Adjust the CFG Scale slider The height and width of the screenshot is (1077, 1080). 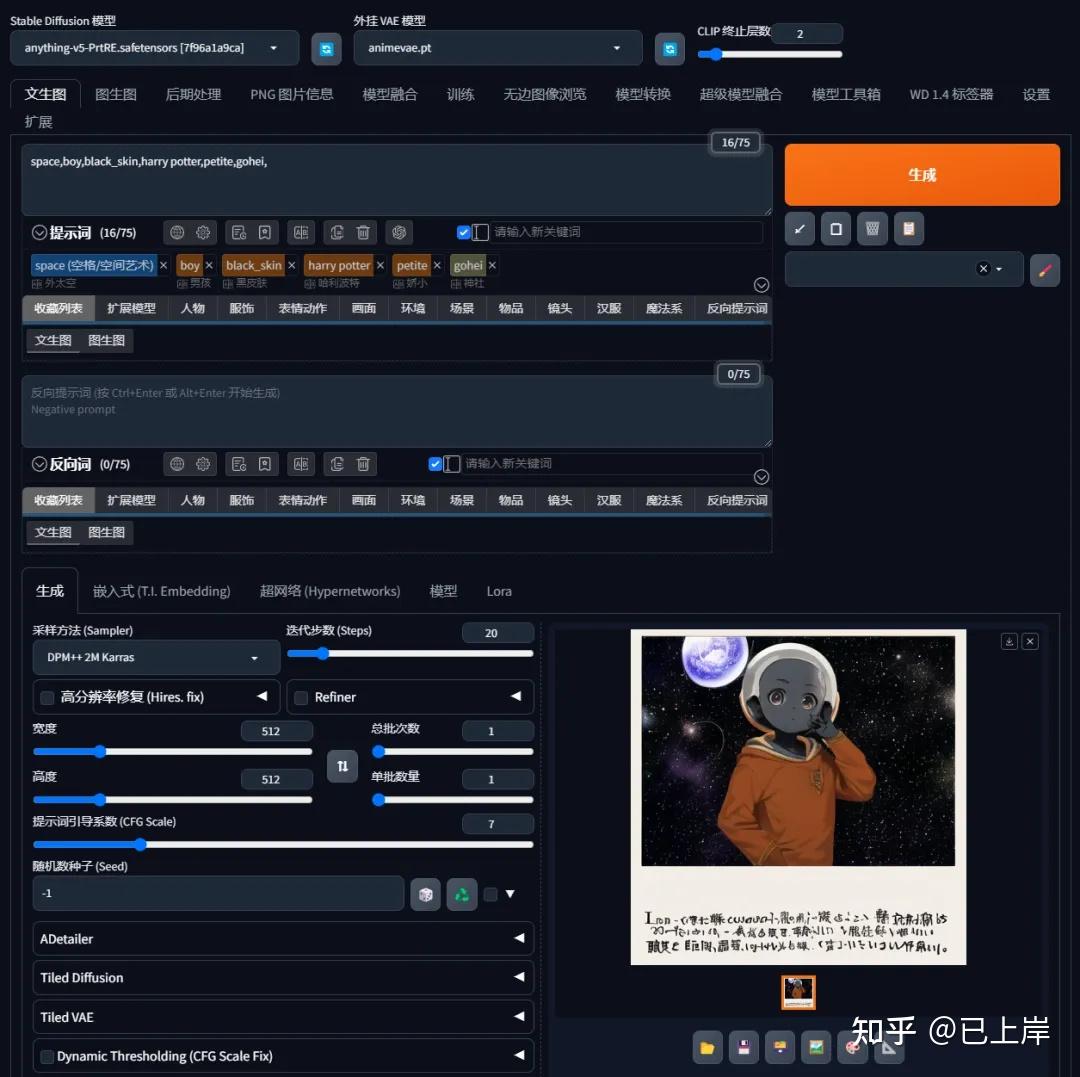(x=283, y=845)
